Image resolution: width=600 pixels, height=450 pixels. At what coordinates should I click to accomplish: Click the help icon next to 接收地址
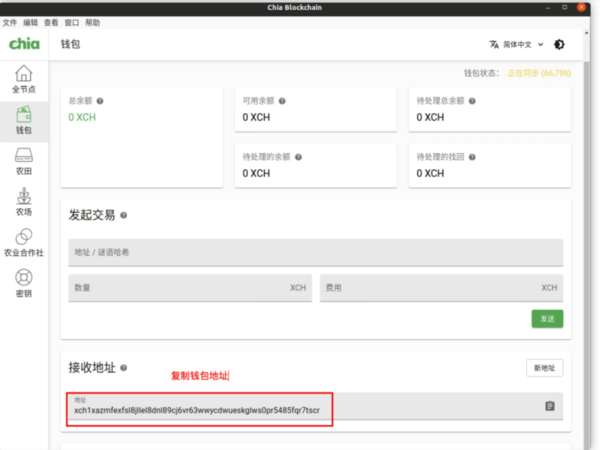pyautogui.click(x=123, y=368)
